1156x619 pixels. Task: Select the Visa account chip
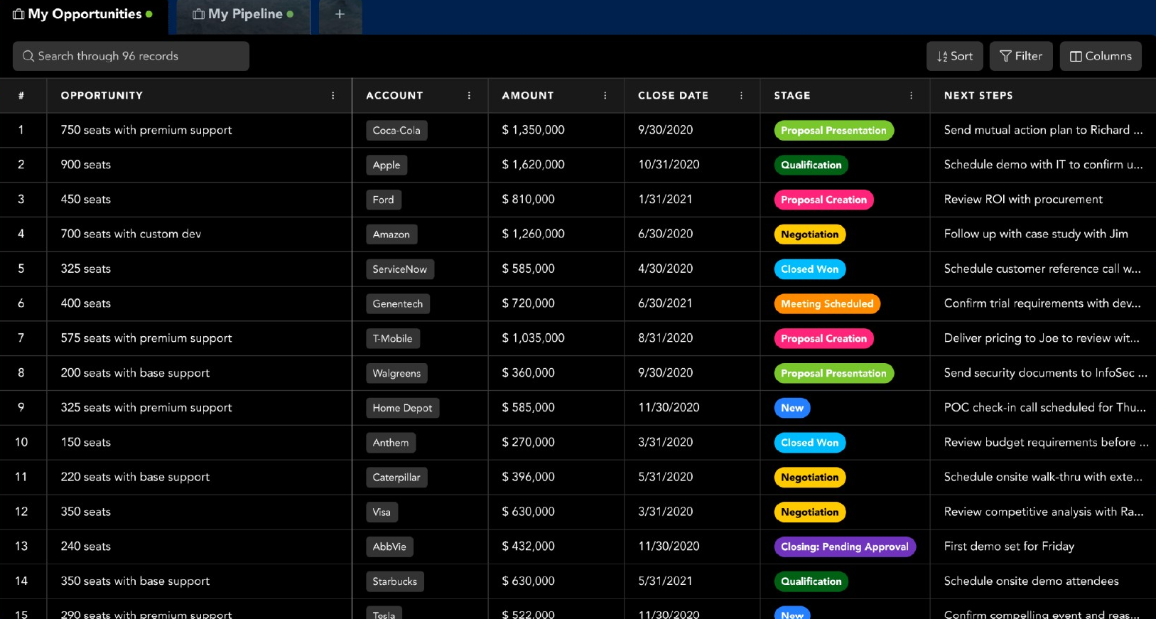click(382, 511)
